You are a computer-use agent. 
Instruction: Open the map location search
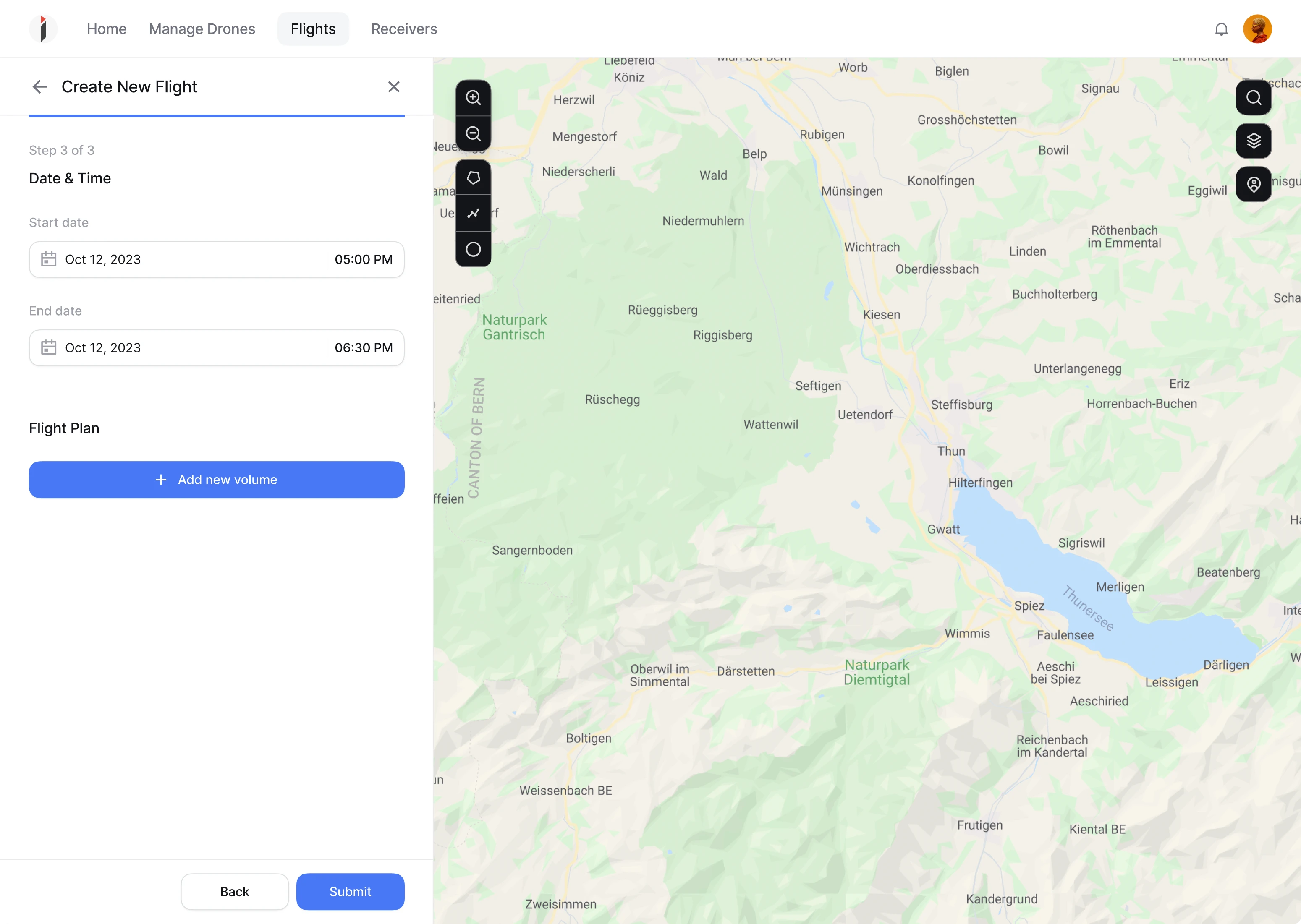click(1254, 97)
